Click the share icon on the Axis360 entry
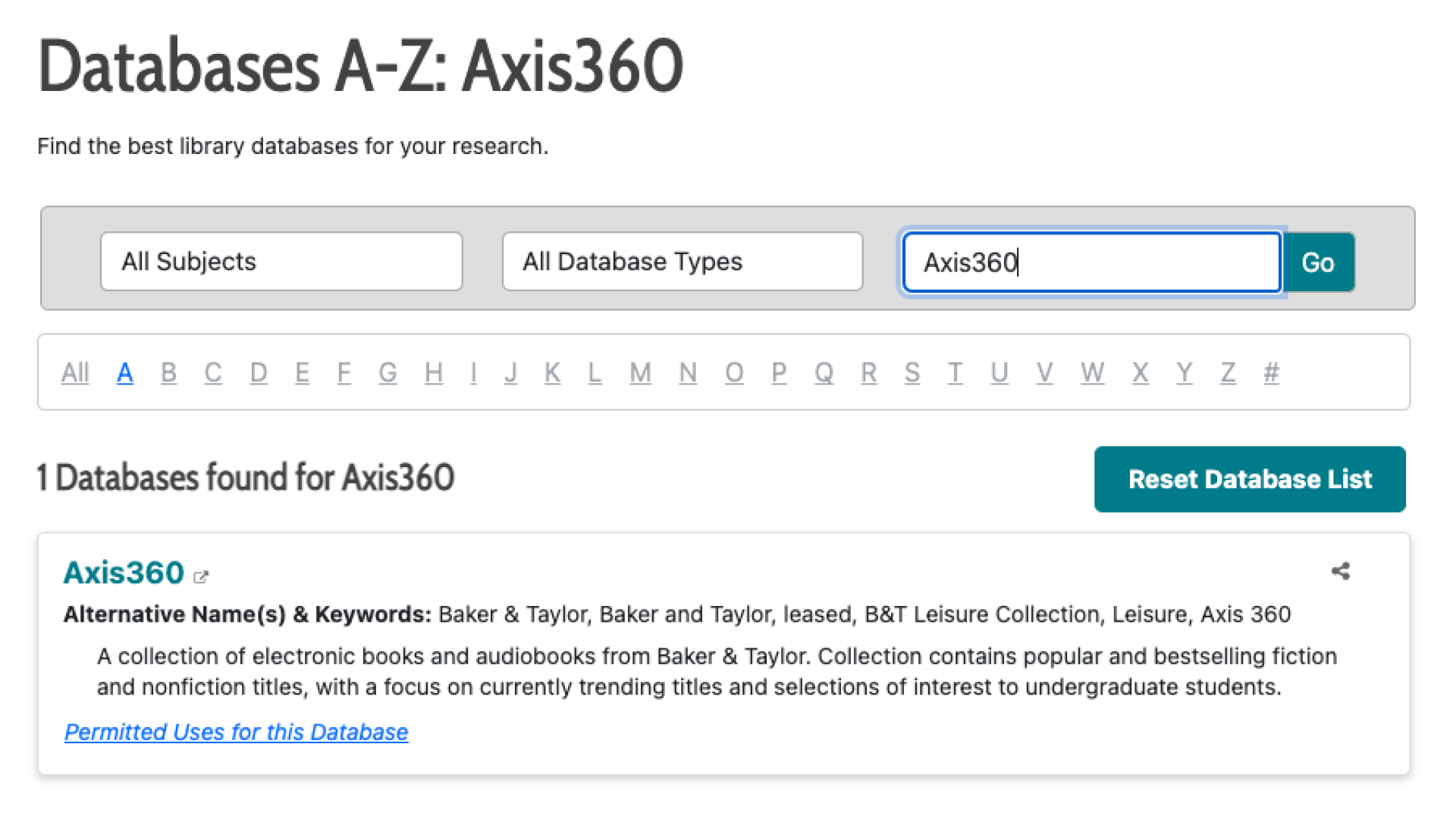 1340,572
